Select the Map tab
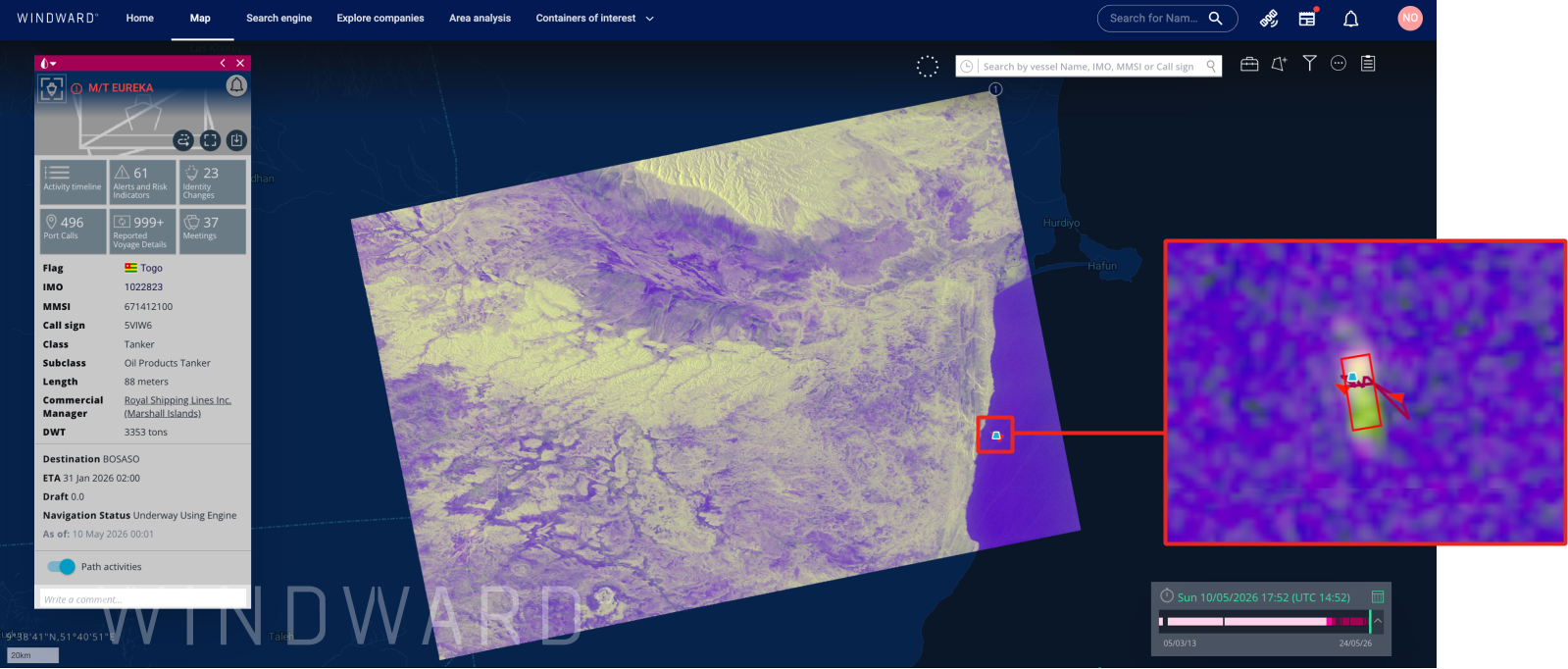This screenshot has width=1568, height=669. pyautogui.click(x=200, y=18)
